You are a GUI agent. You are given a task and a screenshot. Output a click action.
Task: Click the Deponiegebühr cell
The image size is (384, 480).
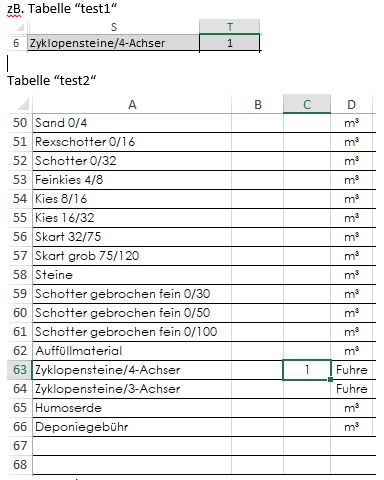point(132,427)
